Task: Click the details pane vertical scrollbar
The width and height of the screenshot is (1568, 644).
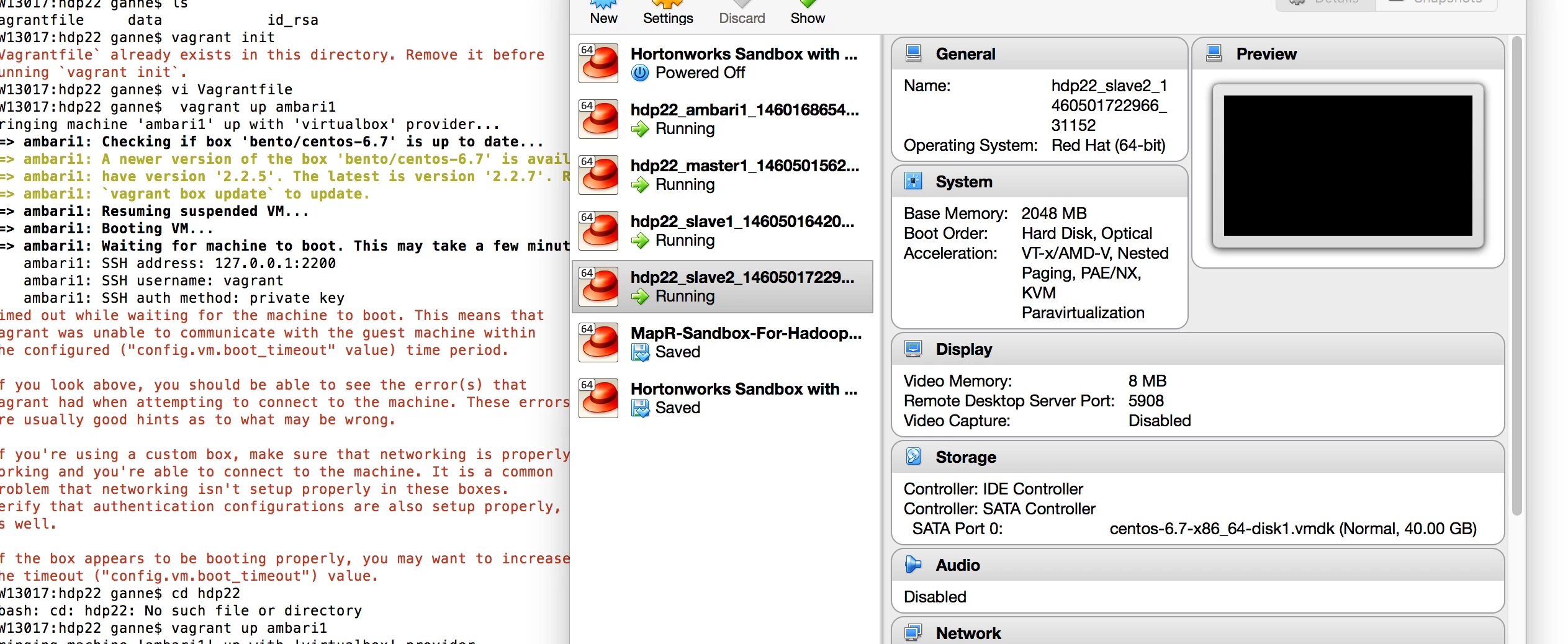Action: tap(1516, 276)
